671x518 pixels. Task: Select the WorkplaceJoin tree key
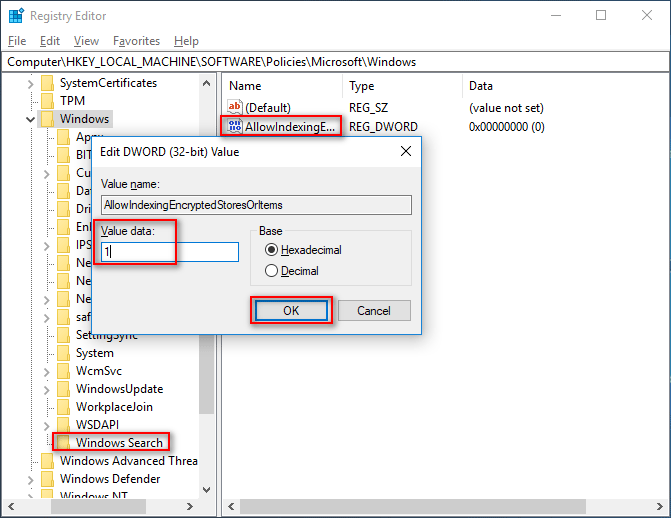click(x=114, y=407)
